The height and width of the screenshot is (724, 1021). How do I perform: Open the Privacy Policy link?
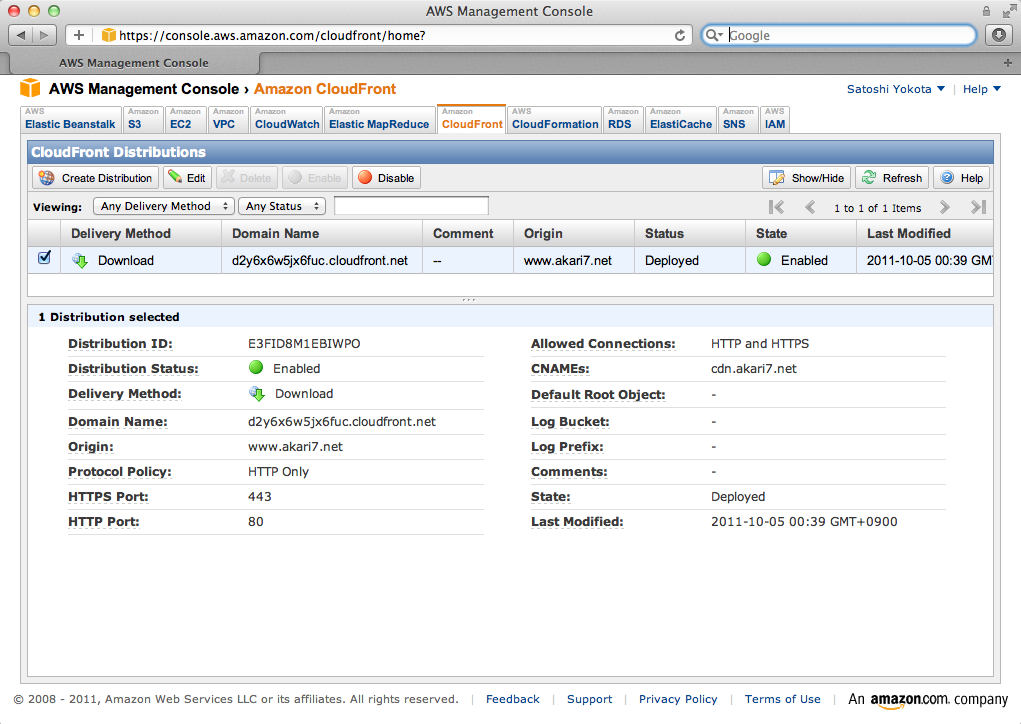pos(678,699)
